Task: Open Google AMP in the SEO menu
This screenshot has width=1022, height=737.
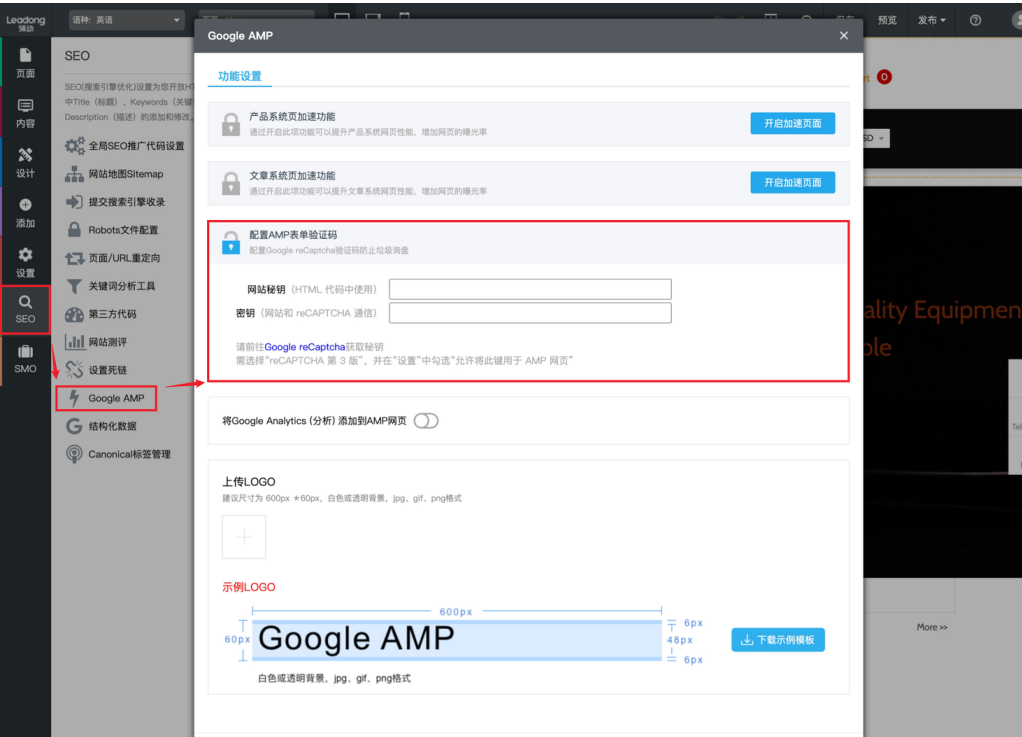Action: (115, 398)
